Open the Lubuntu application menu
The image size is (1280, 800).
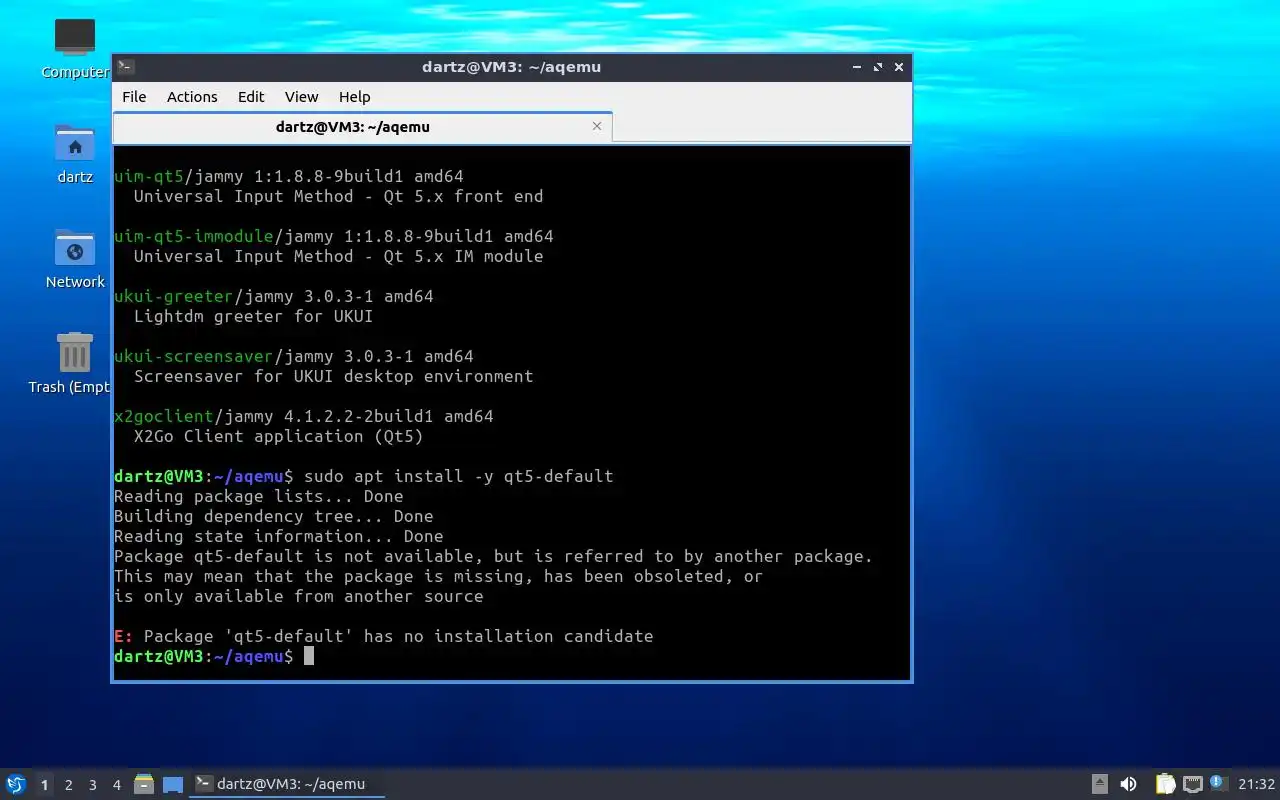pos(16,784)
